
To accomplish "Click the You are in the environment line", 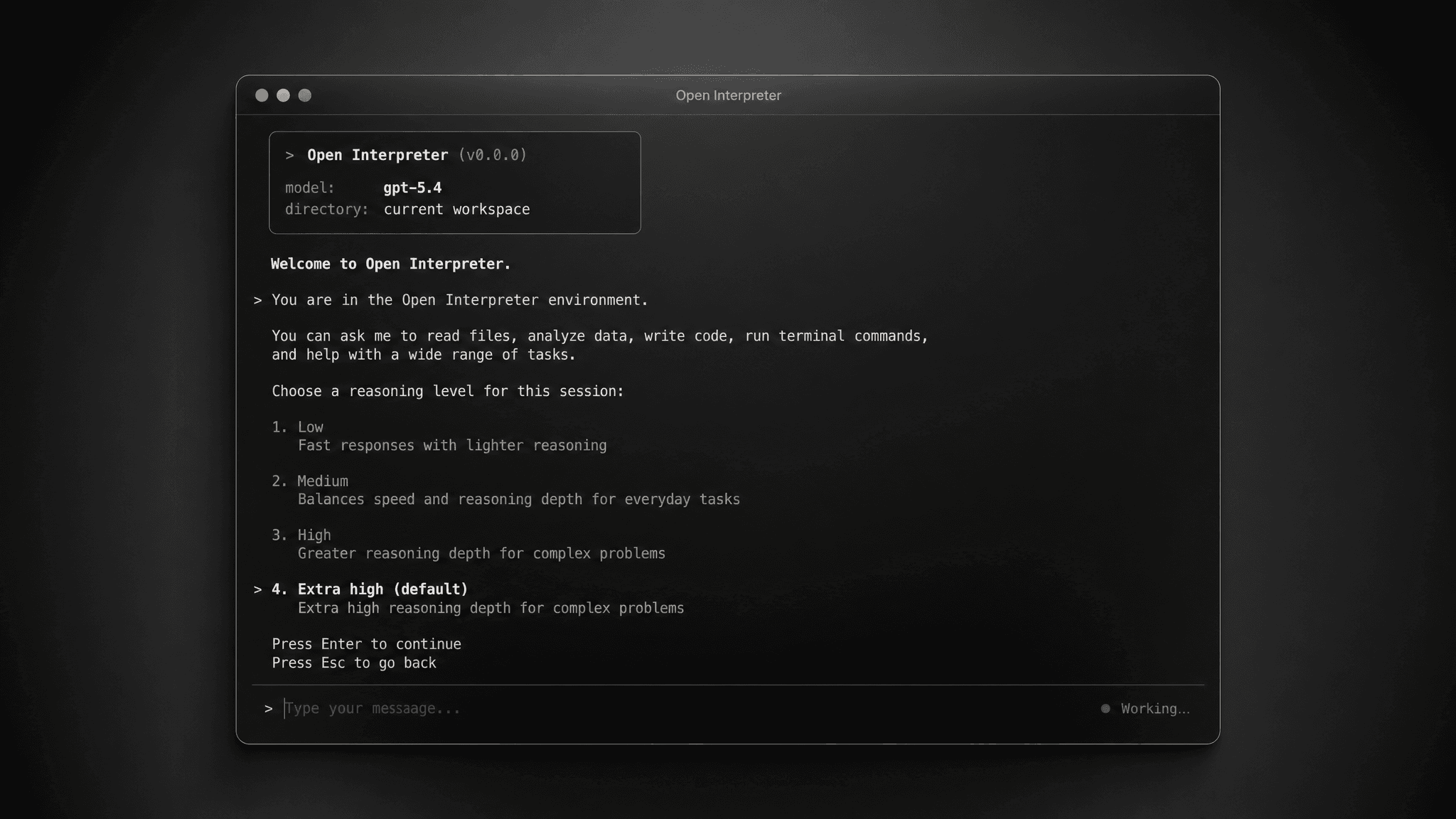I will click(x=460, y=300).
